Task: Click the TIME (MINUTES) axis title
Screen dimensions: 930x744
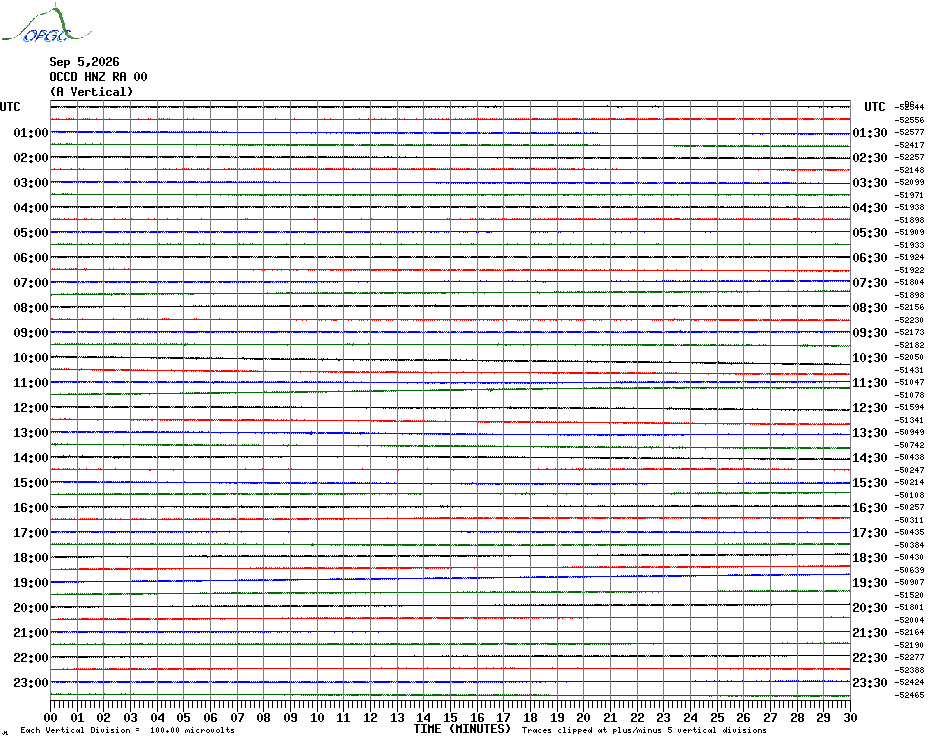Action: tap(462, 729)
